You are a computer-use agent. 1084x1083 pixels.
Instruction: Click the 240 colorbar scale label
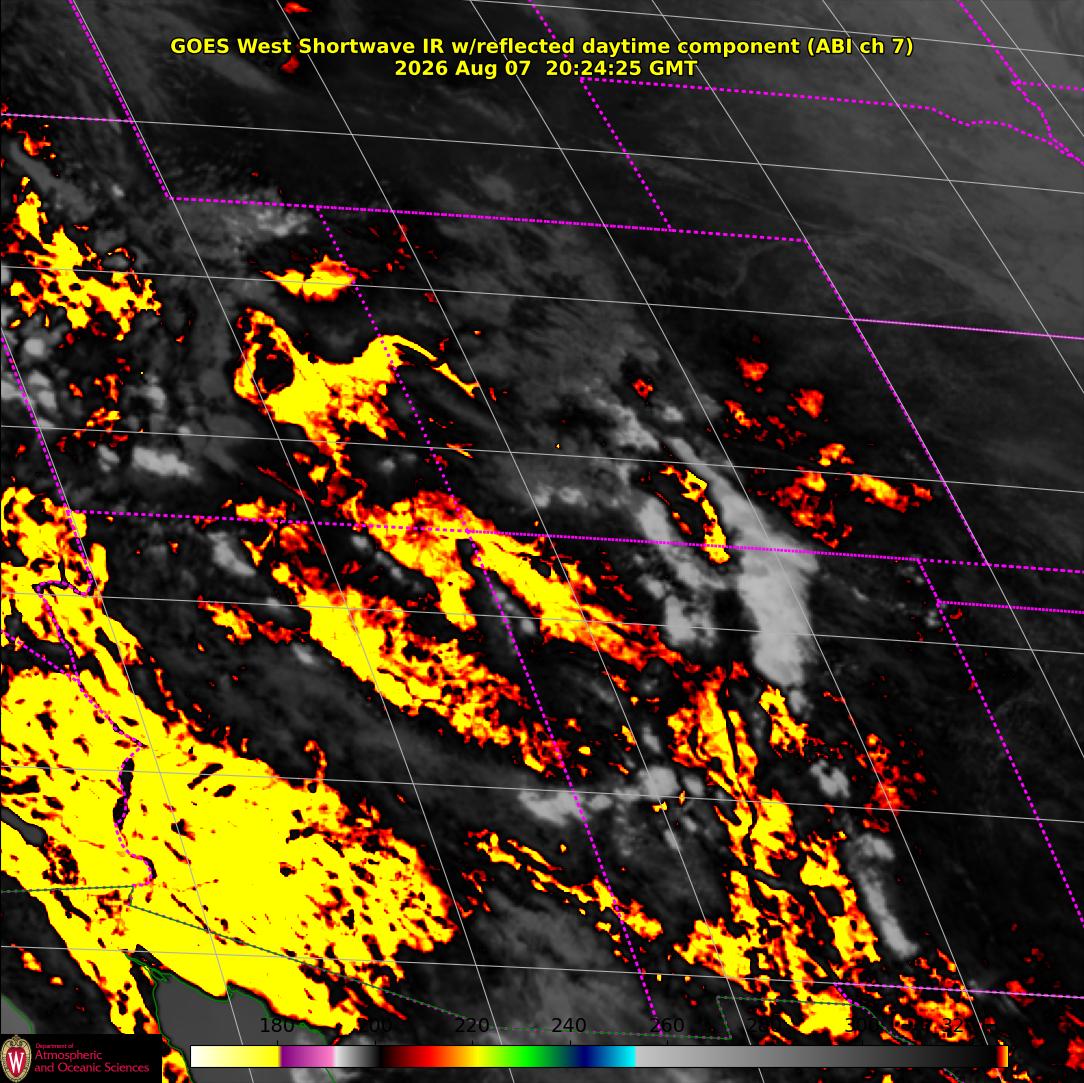(569, 1024)
